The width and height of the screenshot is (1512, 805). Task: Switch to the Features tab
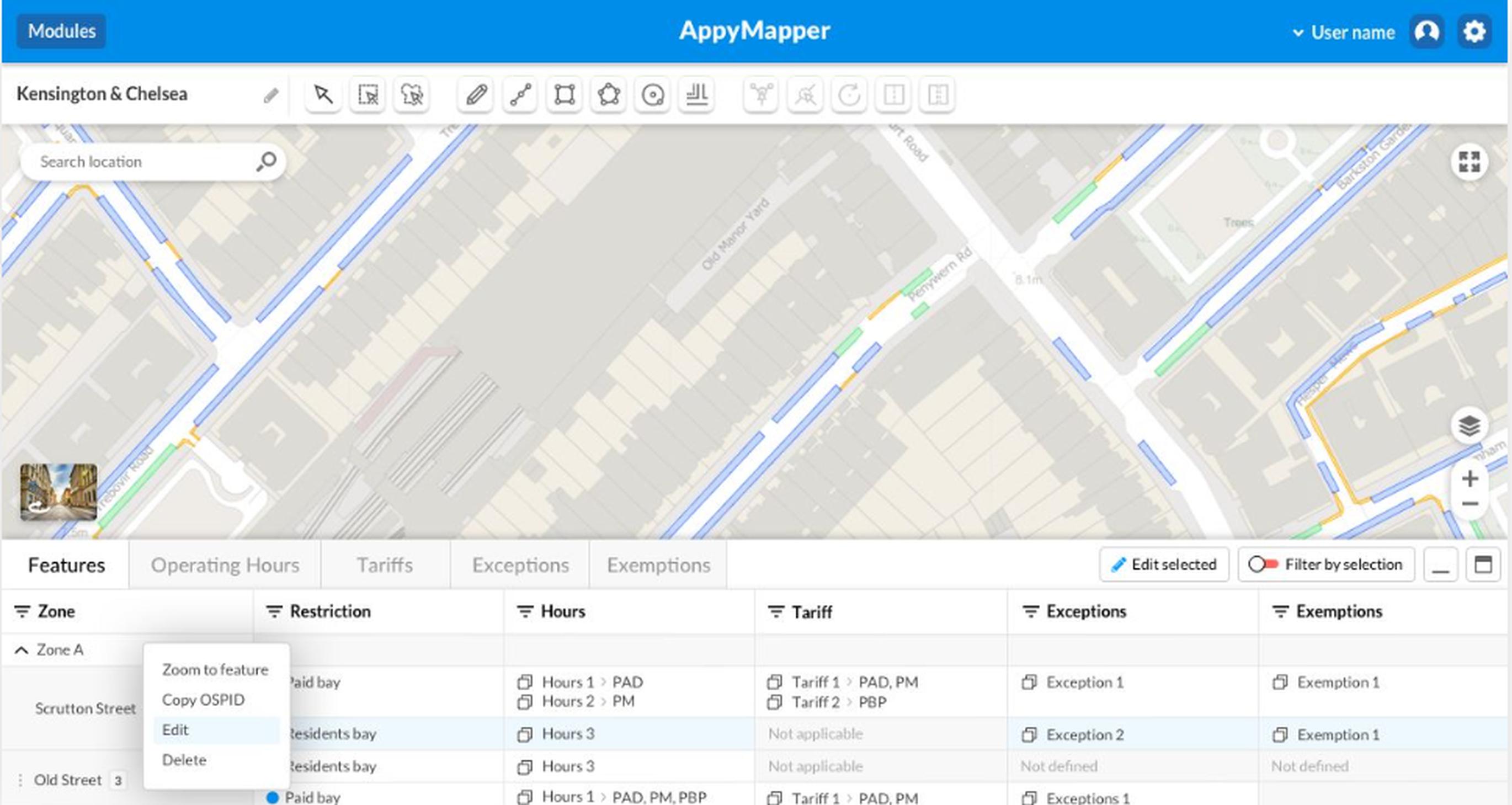coord(66,565)
